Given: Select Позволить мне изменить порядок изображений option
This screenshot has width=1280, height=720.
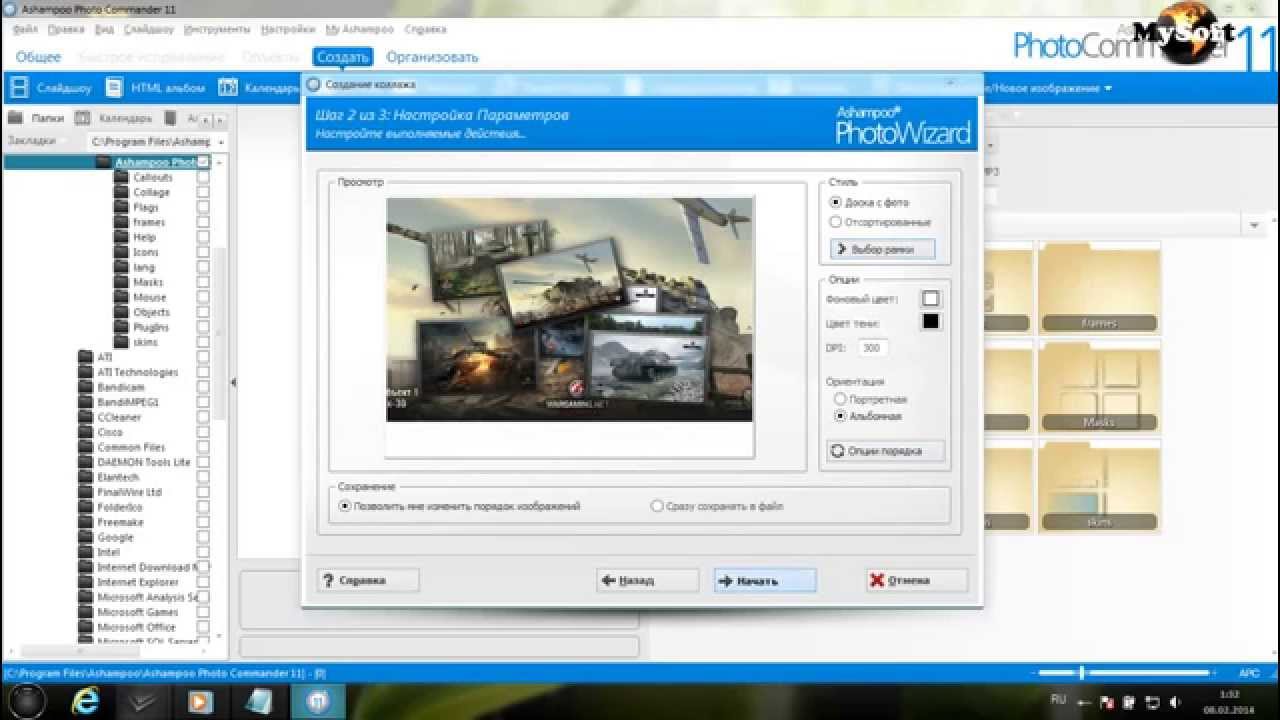Looking at the screenshot, I should (x=345, y=506).
